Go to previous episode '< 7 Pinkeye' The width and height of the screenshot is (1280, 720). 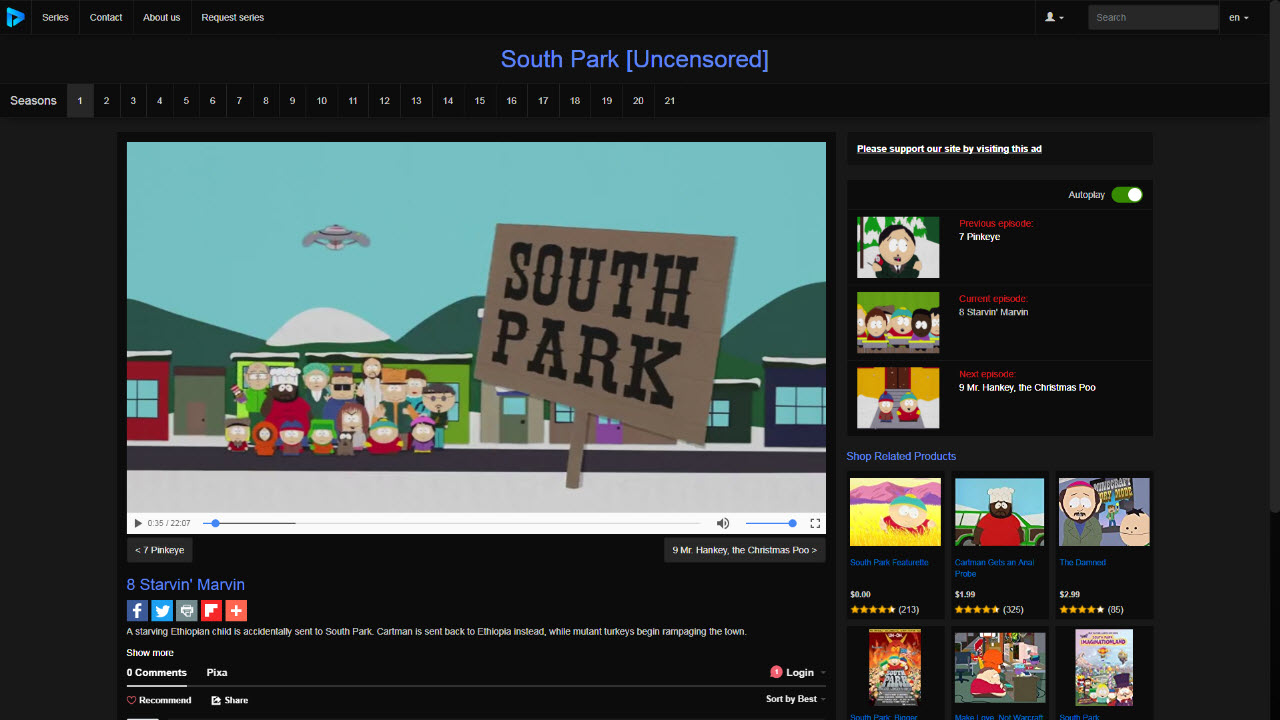point(160,550)
